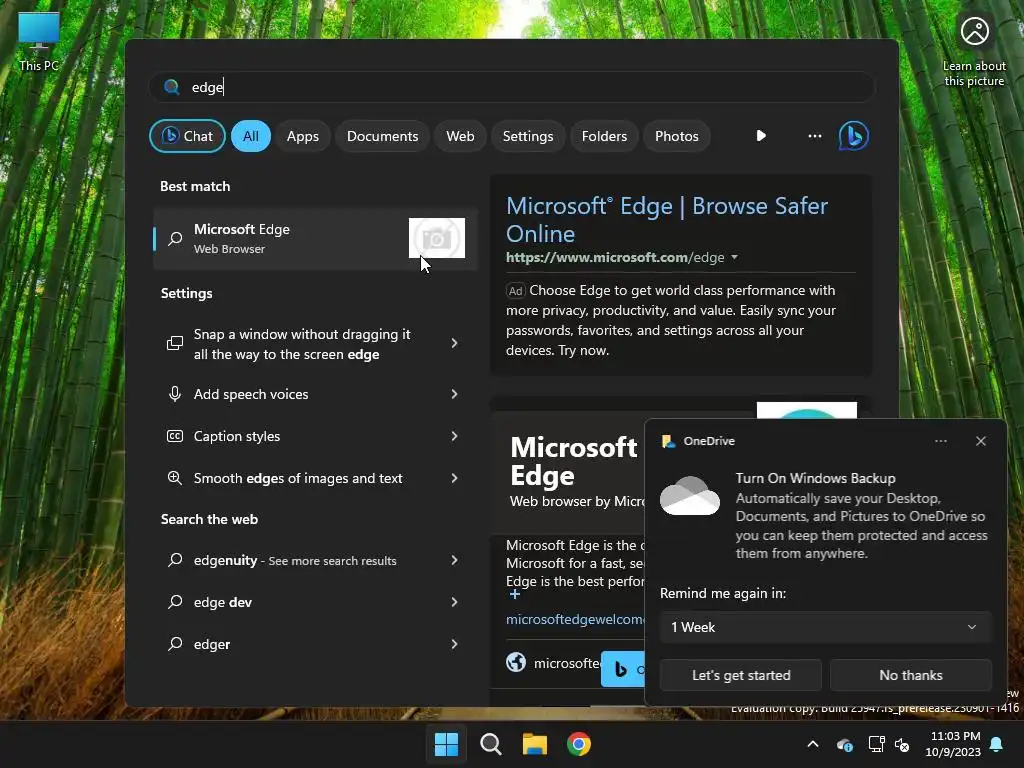
Task: Switch to the Web filter tab
Action: click(460, 136)
